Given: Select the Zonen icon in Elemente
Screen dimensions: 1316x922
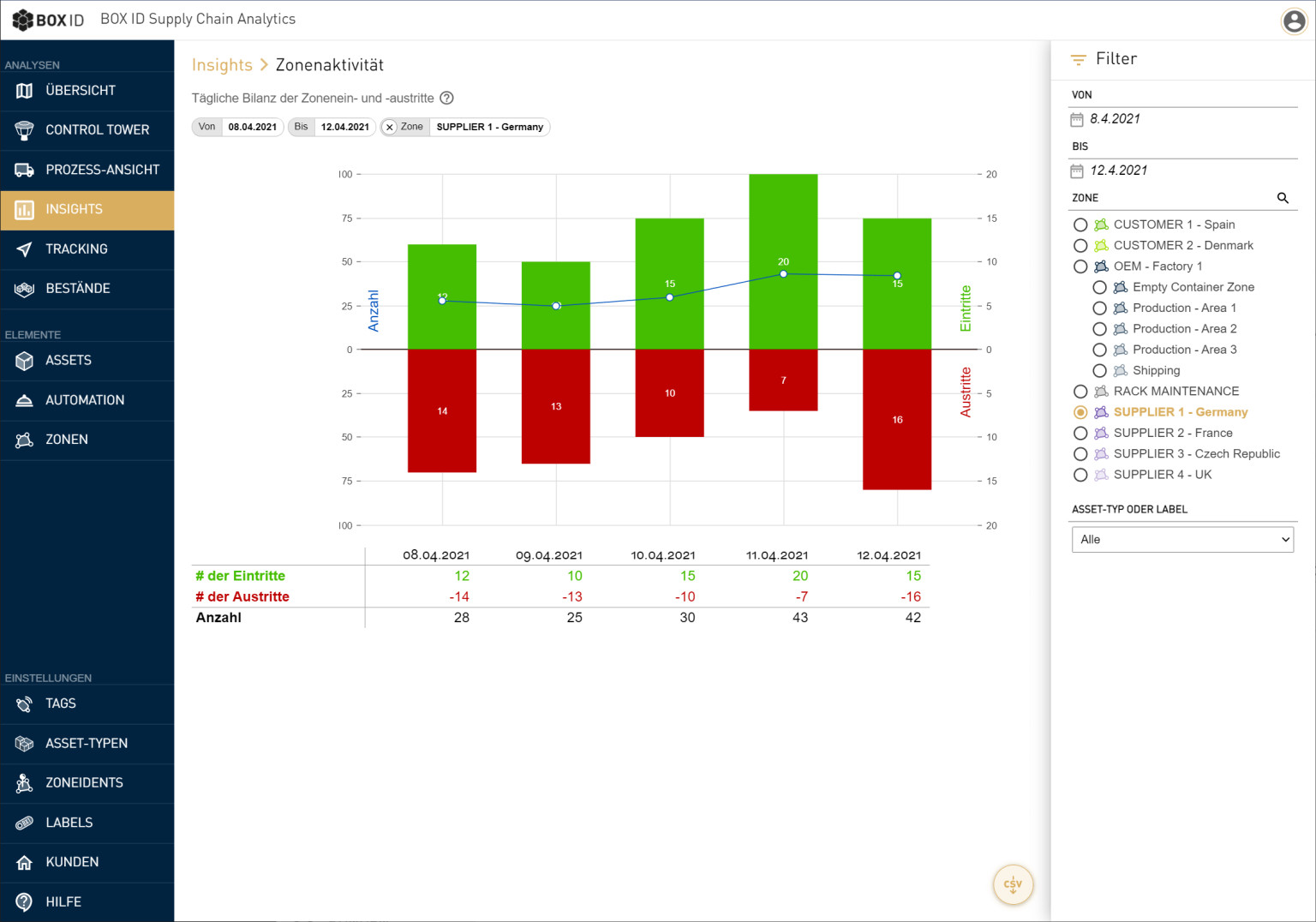Looking at the screenshot, I should 23,440.
